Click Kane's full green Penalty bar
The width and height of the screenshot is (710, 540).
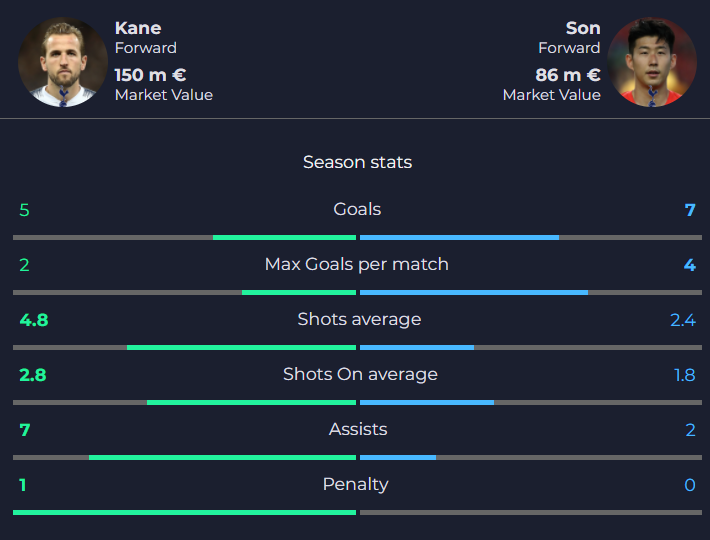tap(184, 512)
